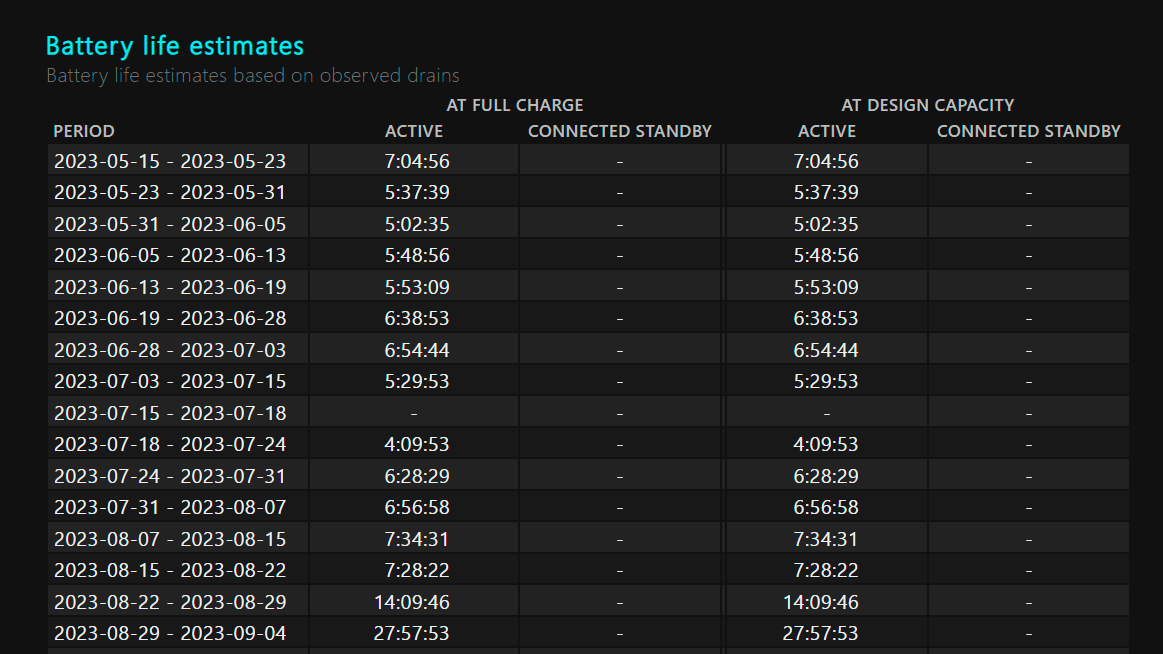Select the period 2023-08-07 - 2023-08-15

tap(170, 539)
